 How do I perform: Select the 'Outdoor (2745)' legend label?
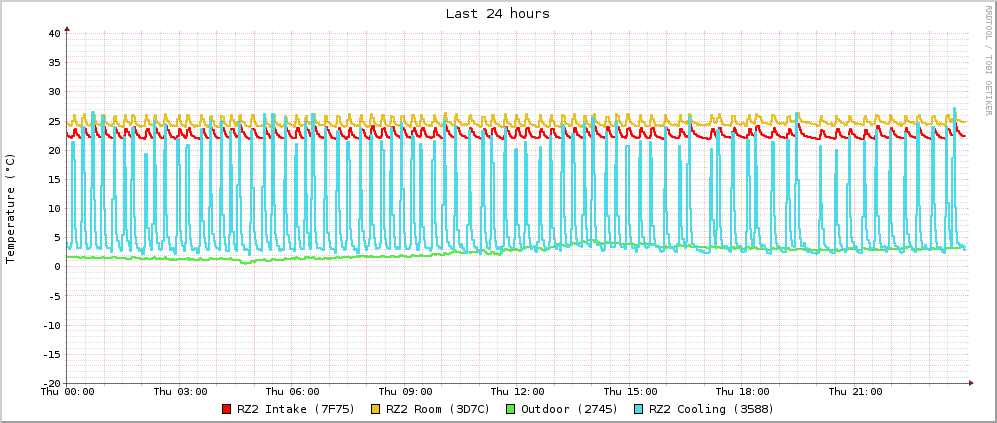click(570, 409)
